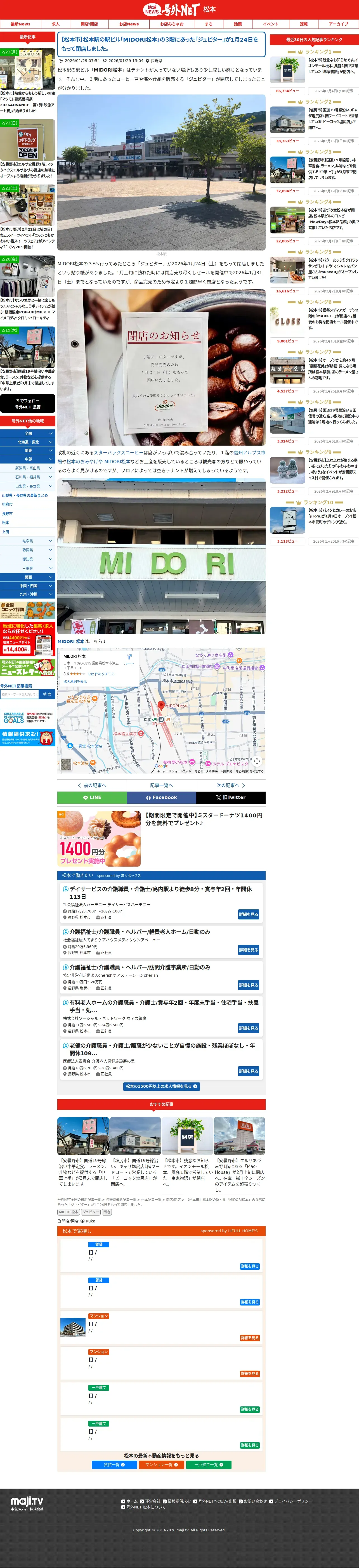Expand the 全国 region menu
The image size is (359, 1568).
point(27,433)
